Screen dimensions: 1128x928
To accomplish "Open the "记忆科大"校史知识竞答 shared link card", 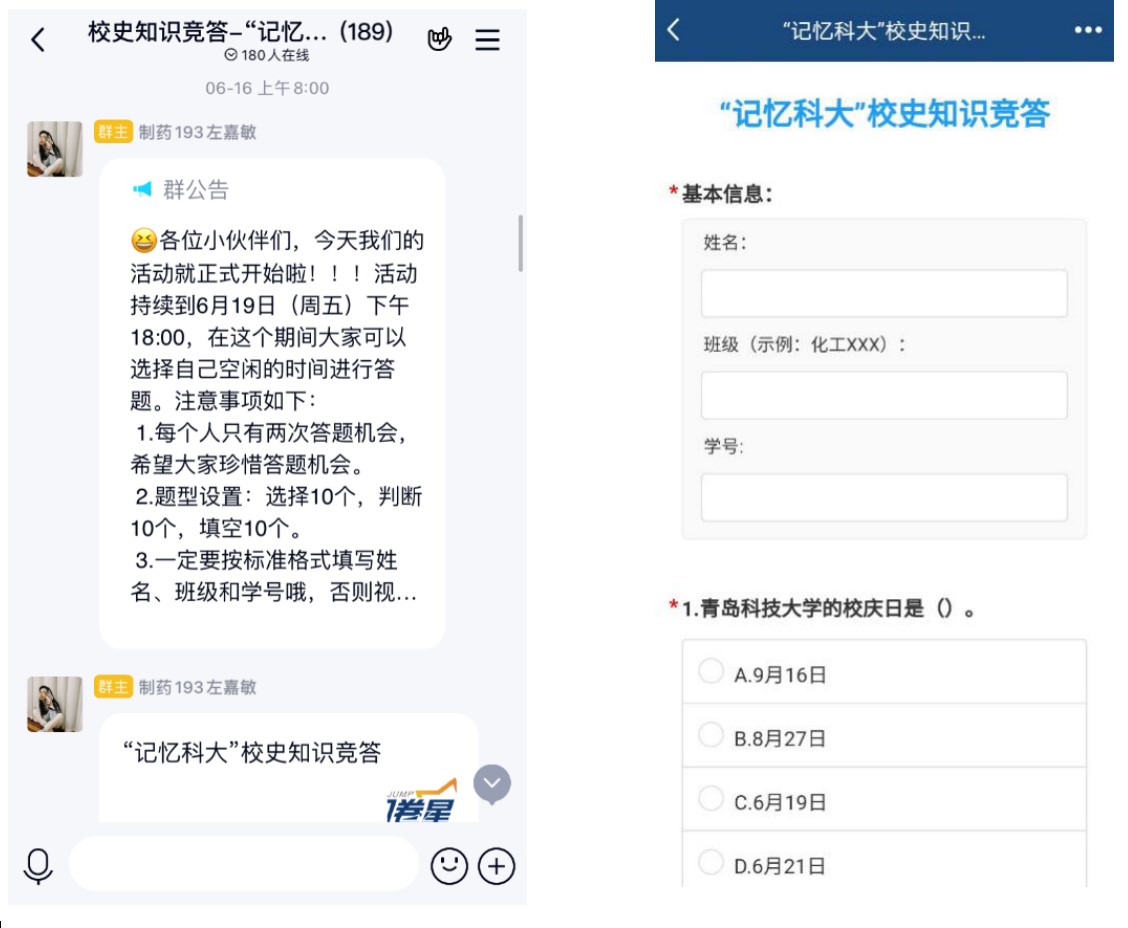I will point(288,768).
